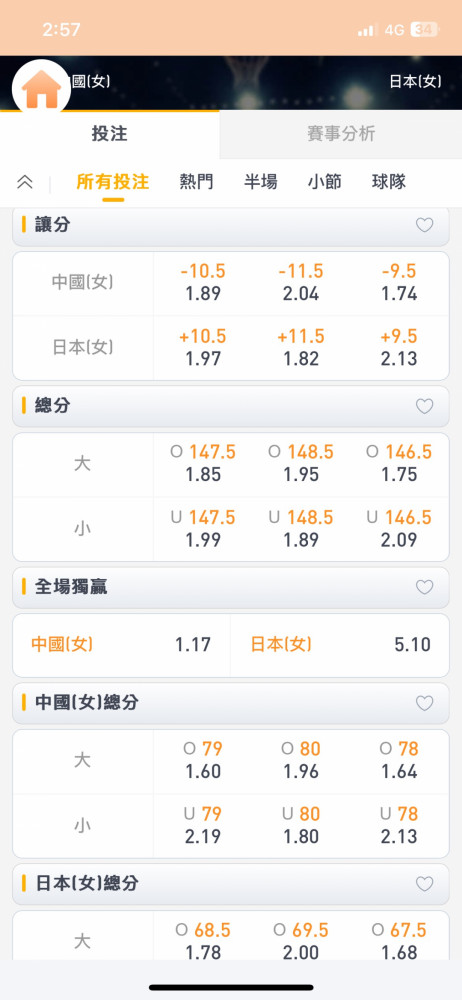Bet on 中國(女) to win at 1.17

pos(121,645)
